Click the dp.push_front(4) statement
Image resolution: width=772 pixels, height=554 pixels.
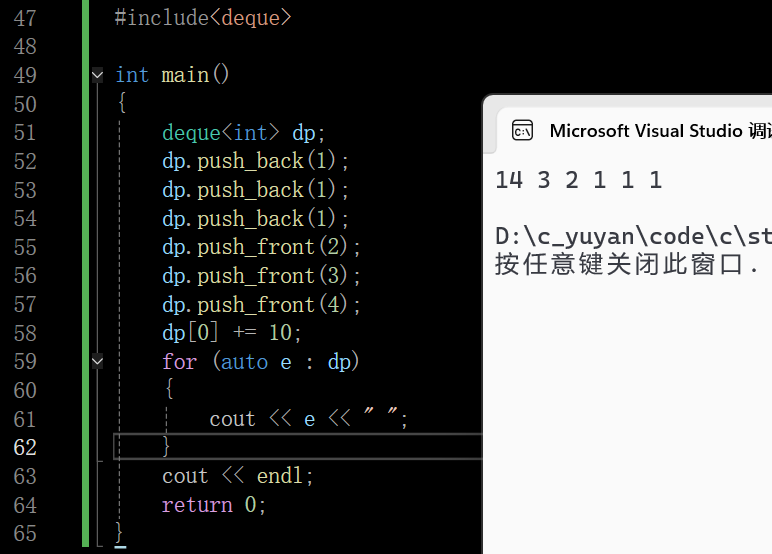click(261, 304)
